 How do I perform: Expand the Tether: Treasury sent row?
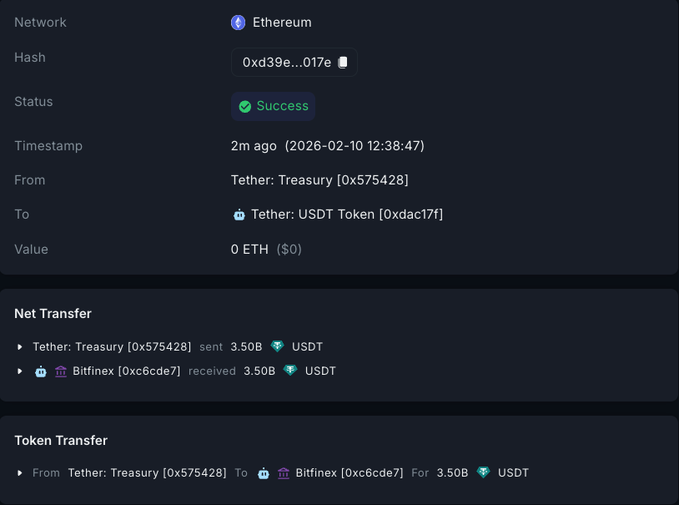point(20,347)
